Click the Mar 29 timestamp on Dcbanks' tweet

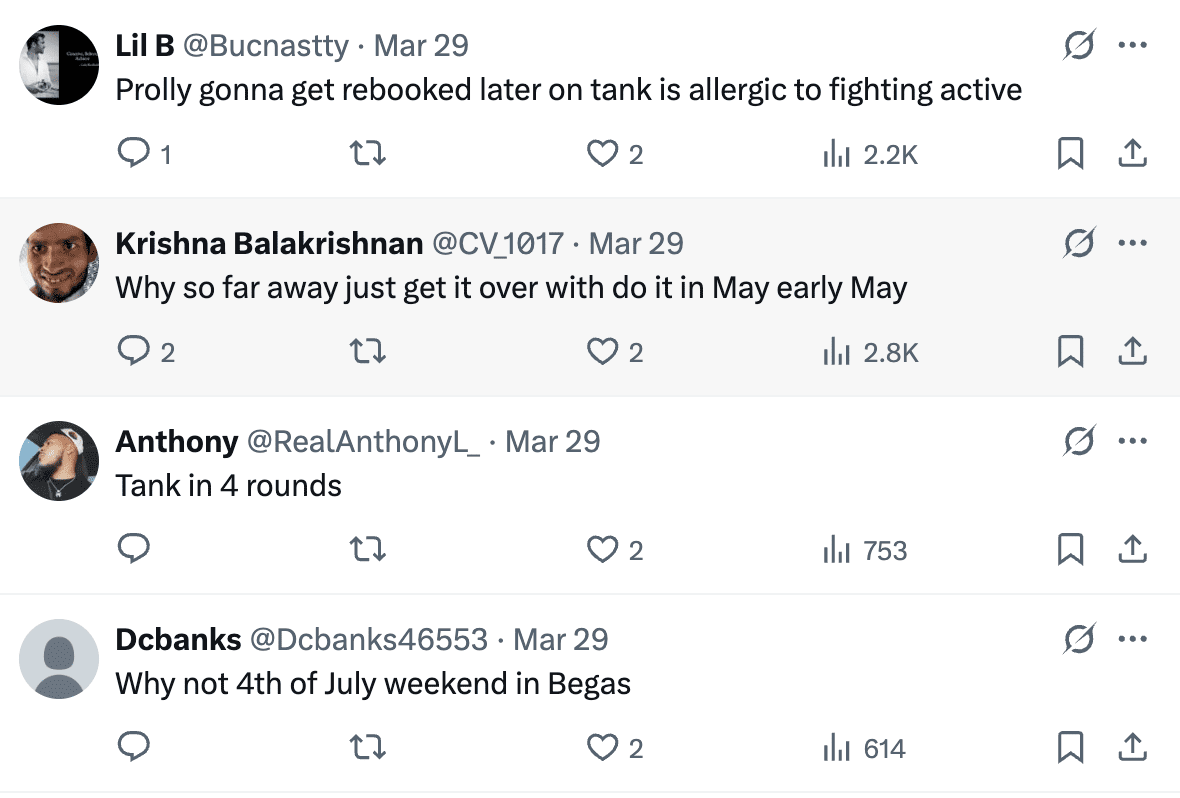pyautogui.click(x=563, y=638)
